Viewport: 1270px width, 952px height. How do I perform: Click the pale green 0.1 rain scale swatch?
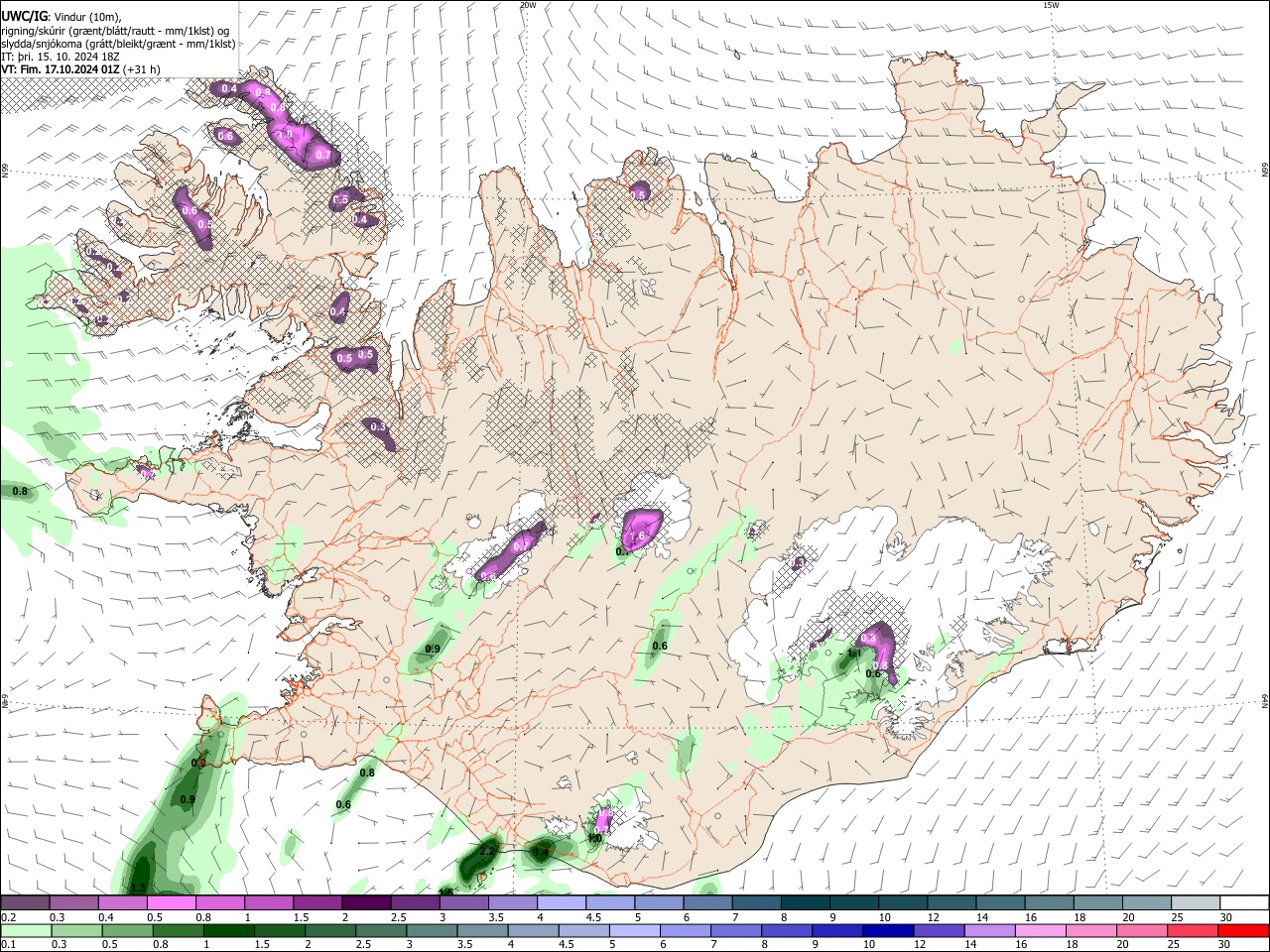pyautogui.click(x=25, y=930)
